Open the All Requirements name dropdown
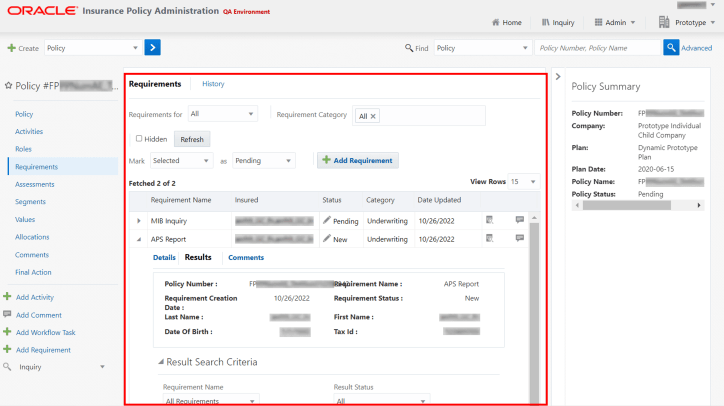This screenshot has width=724, height=406. [211, 400]
